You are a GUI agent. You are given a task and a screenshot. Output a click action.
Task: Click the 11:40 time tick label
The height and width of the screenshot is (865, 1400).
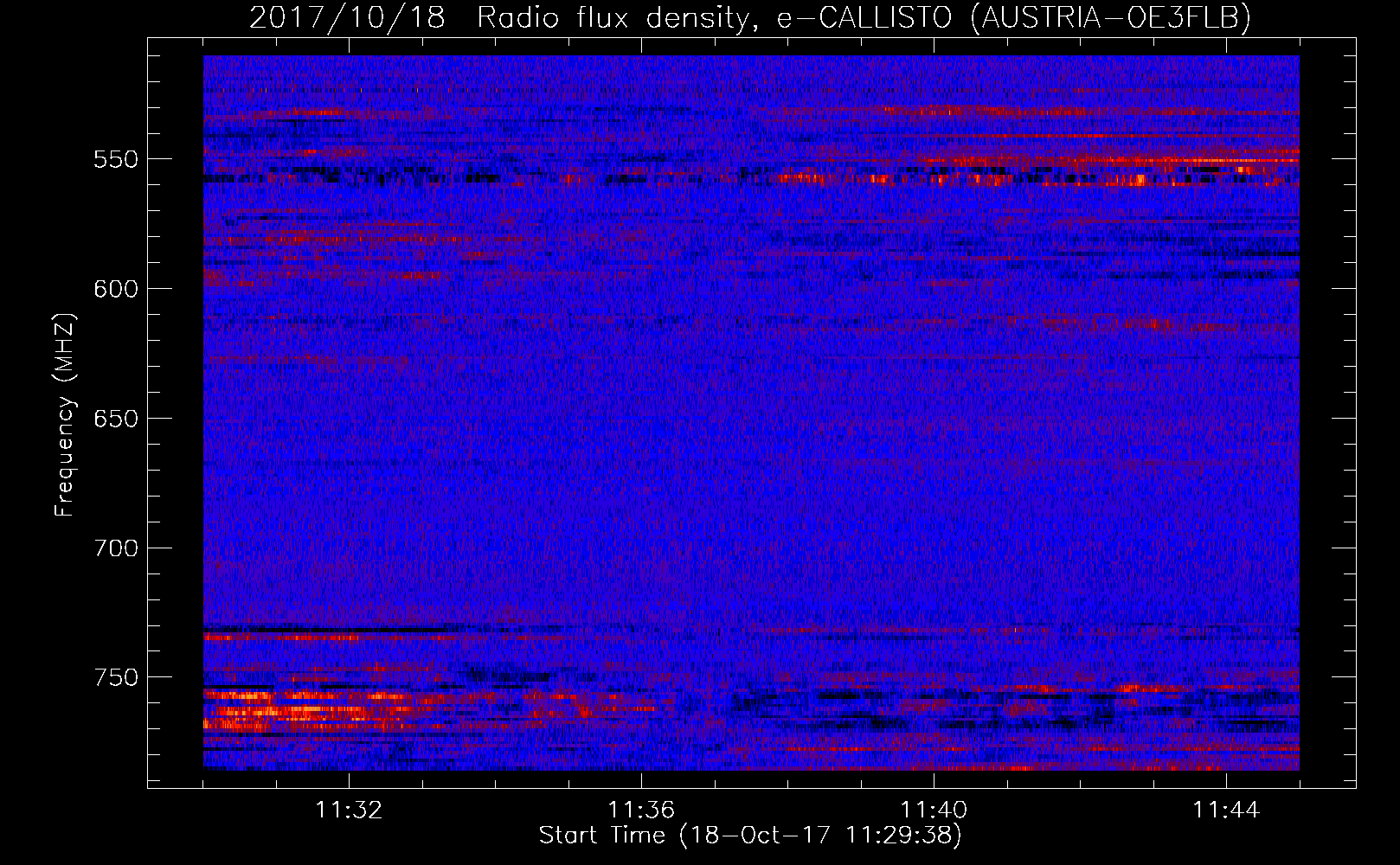click(x=934, y=811)
